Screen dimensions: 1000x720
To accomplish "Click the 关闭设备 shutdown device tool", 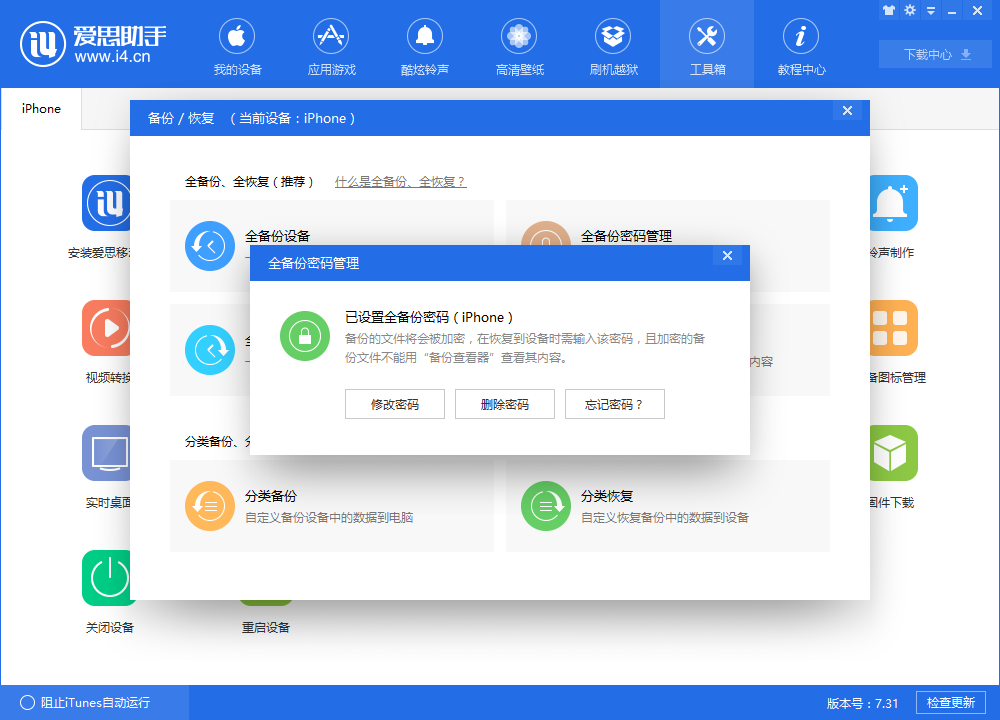I will tap(108, 592).
